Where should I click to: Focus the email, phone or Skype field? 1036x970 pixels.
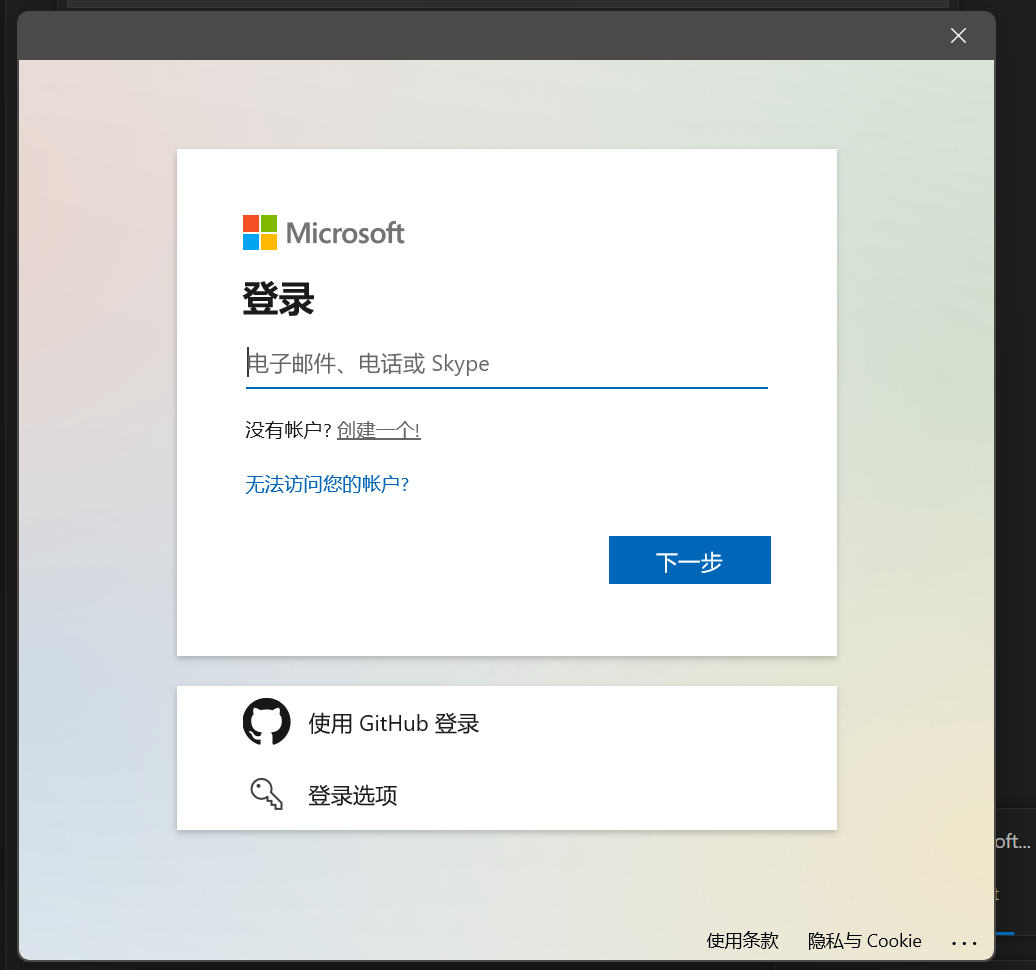click(507, 364)
